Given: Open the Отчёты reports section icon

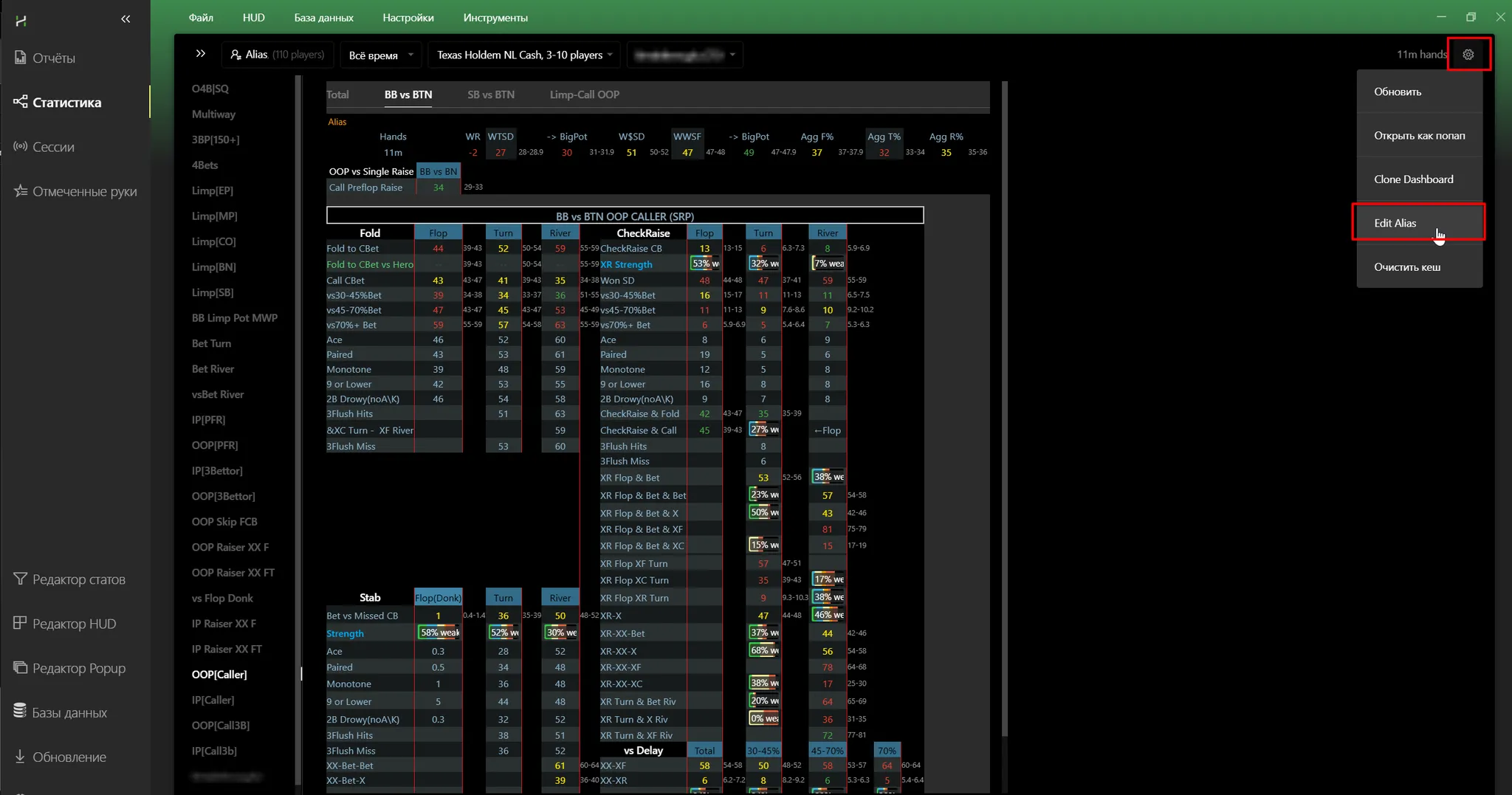Looking at the screenshot, I should [x=20, y=58].
